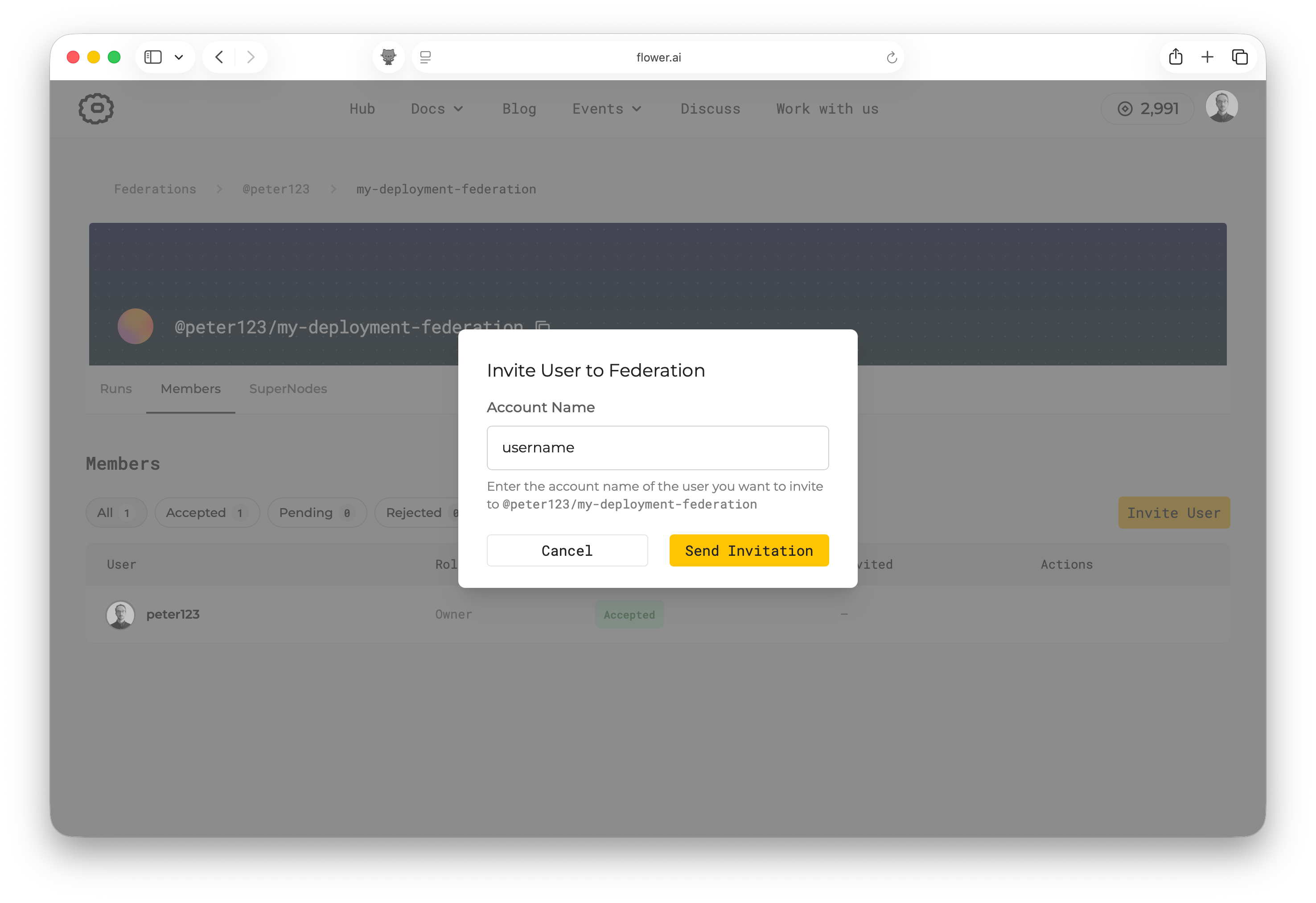This screenshot has height=903, width=1316.
Task: Click the Owner role cell
Action: pyautogui.click(x=453, y=615)
